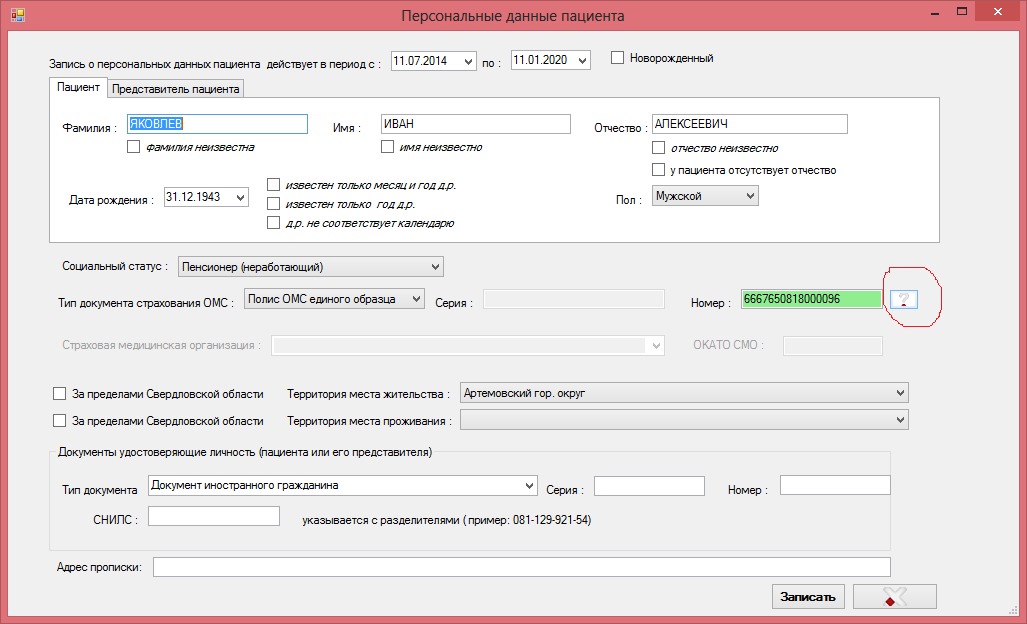Check 'д.р. не соответствует календарю'
This screenshot has width=1027, height=624.
pos(273,223)
